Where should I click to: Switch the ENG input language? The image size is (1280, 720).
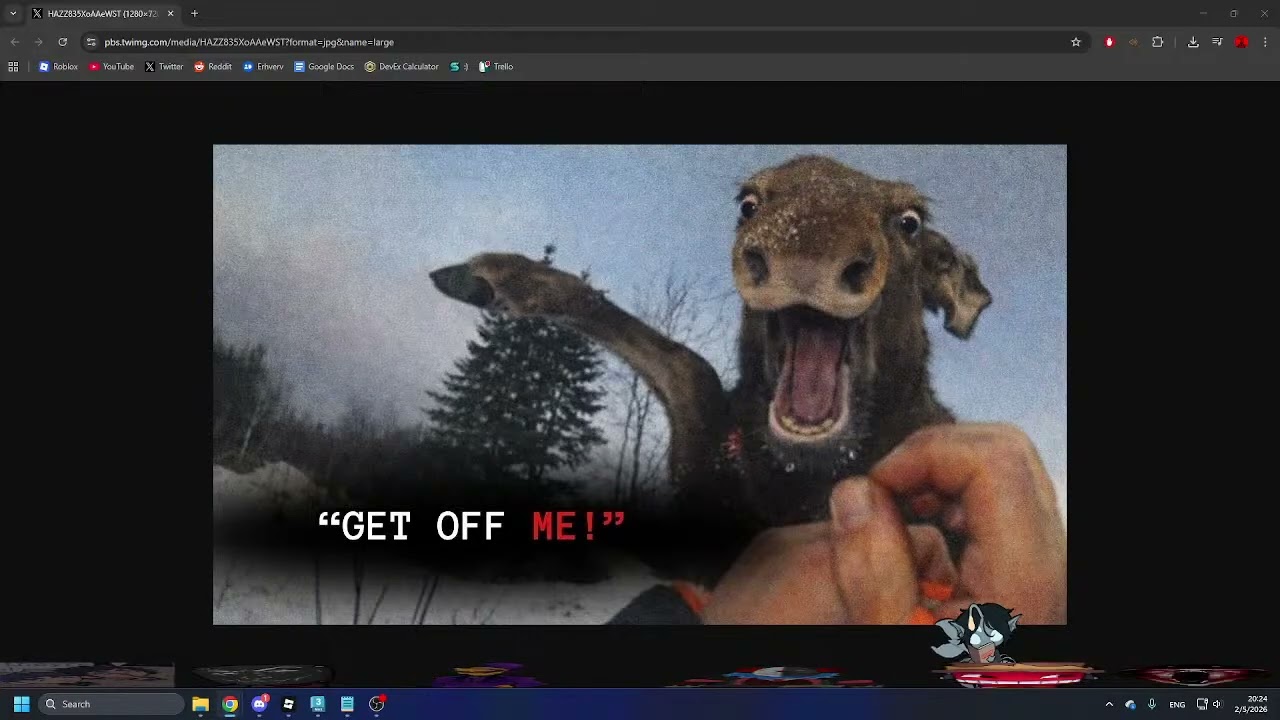(1177, 704)
